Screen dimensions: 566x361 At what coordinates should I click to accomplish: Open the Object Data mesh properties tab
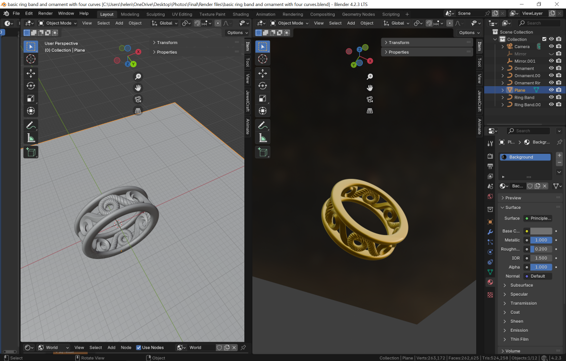tap(490, 272)
